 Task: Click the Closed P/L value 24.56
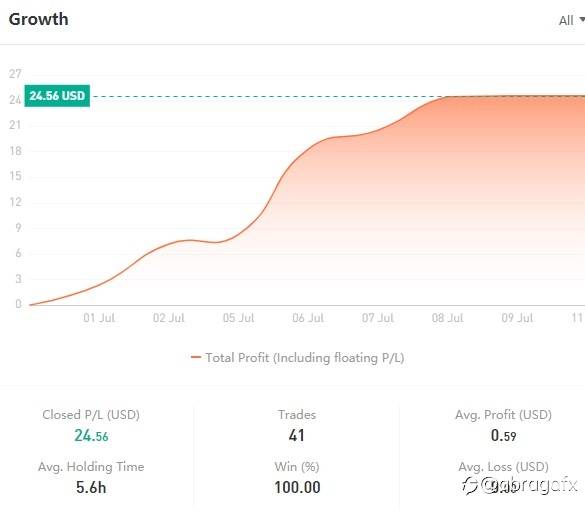point(91,435)
